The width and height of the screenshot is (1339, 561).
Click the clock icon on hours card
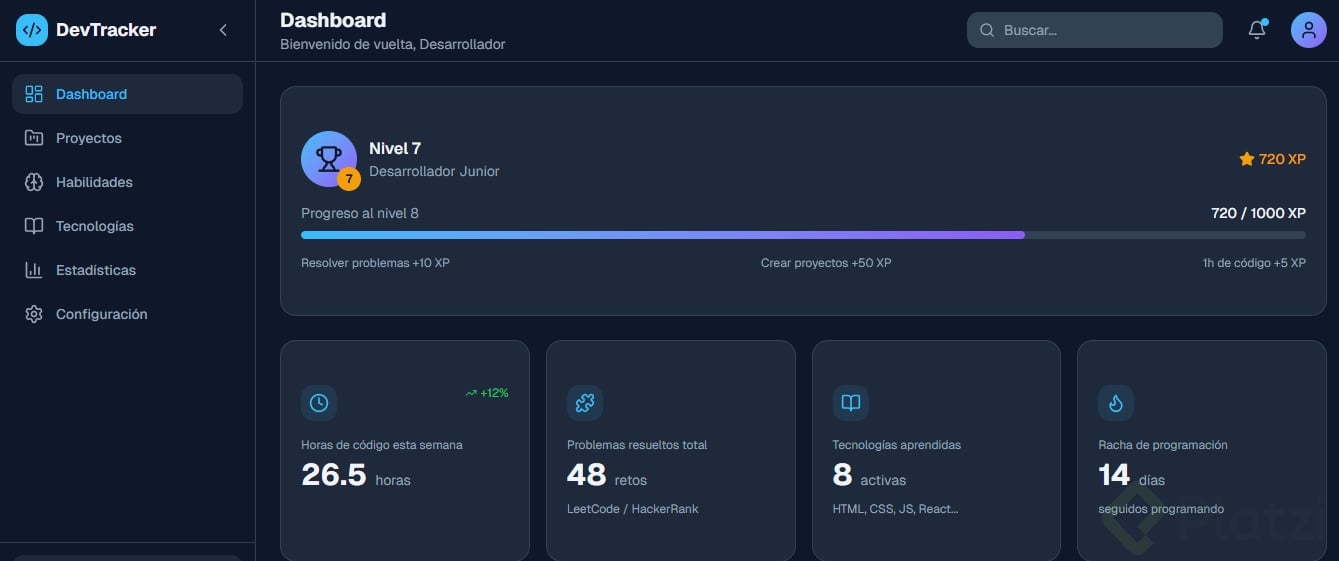(x=319, y=403)
